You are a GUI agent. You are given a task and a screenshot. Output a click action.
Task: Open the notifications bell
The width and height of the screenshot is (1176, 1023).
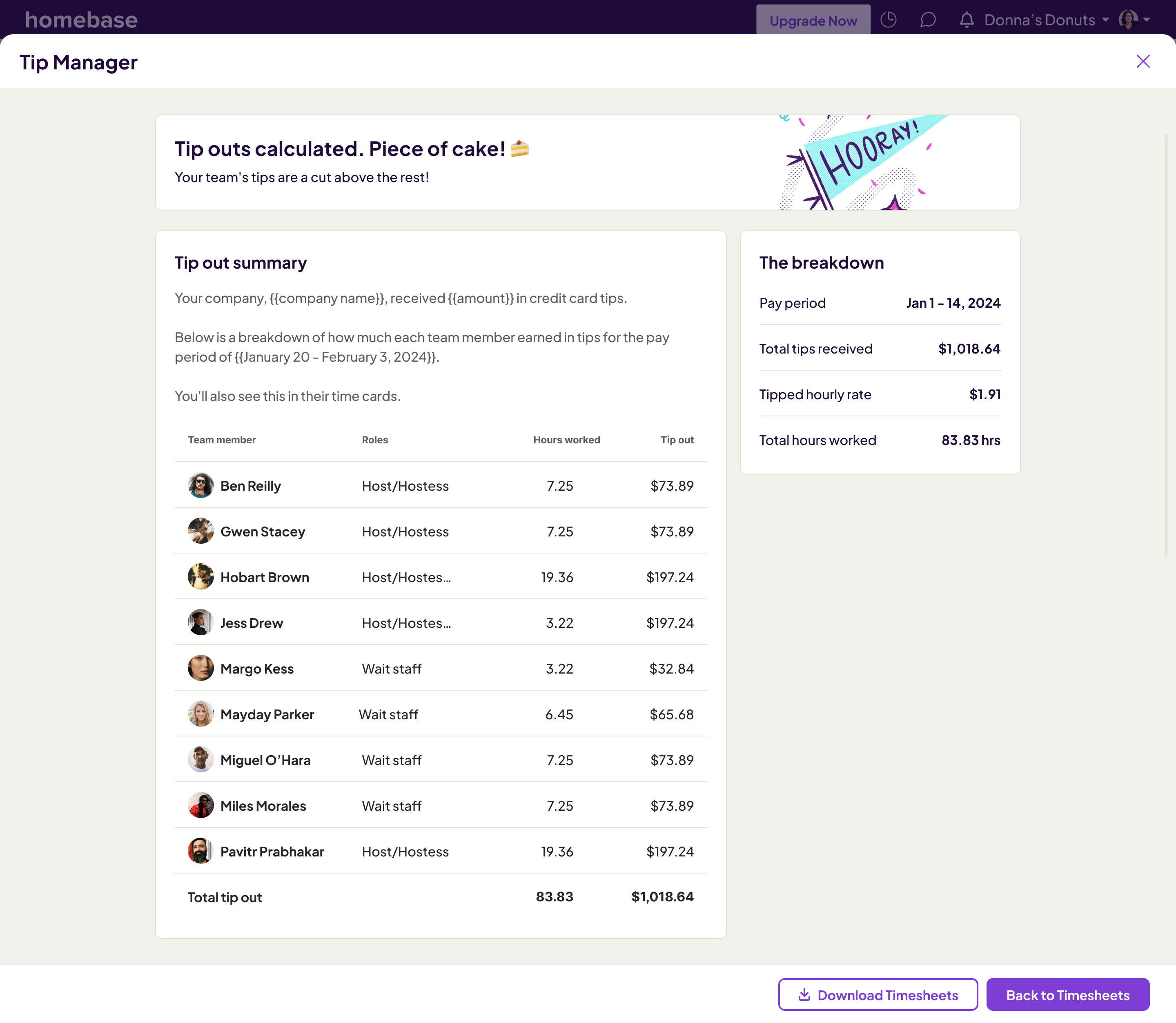pyautogui.click(x=967, y=20)
